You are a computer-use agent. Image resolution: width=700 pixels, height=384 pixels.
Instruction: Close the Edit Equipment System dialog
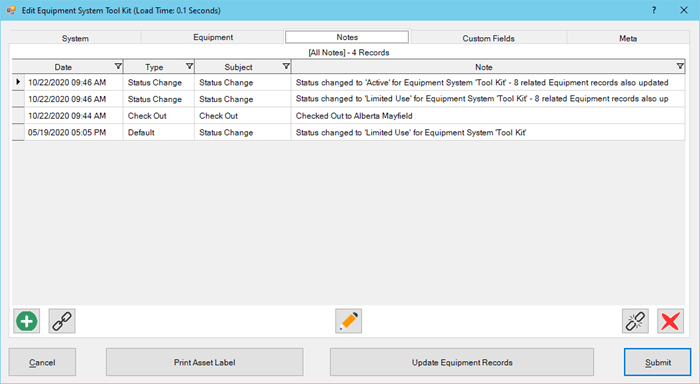click(x=683, y=10)
